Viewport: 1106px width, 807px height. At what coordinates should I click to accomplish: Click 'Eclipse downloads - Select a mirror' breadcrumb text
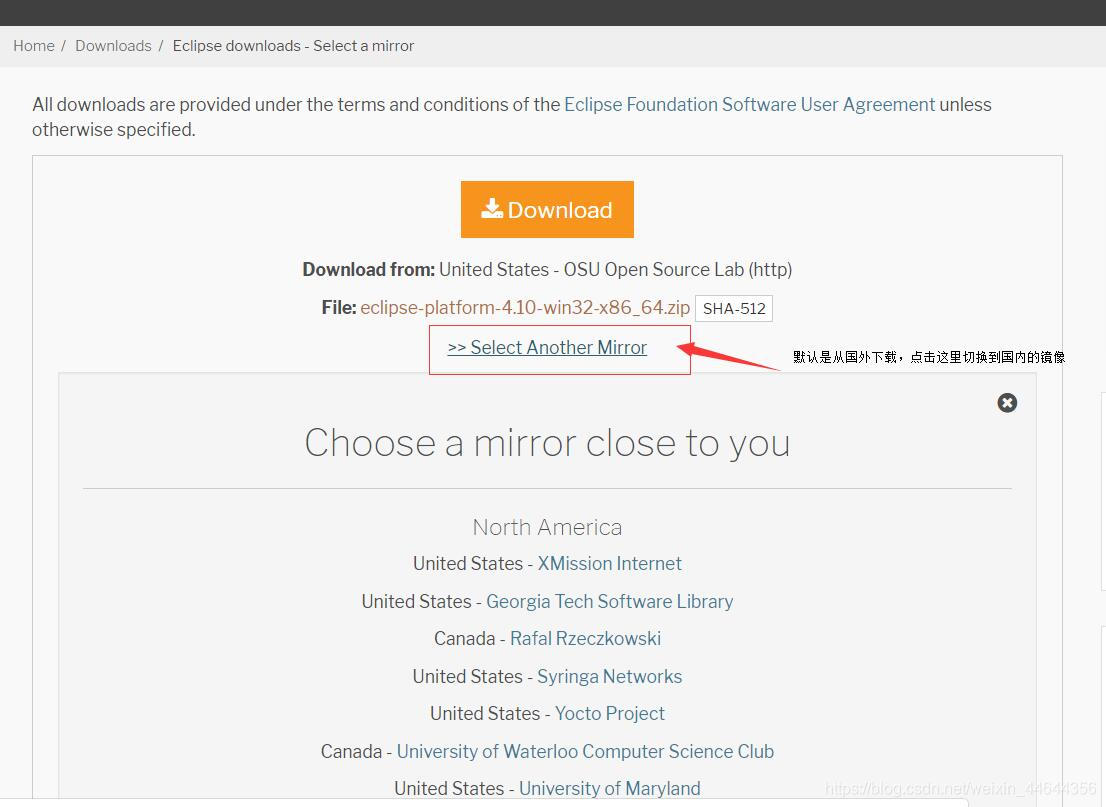pyautogui.click(x=293, y=46)
